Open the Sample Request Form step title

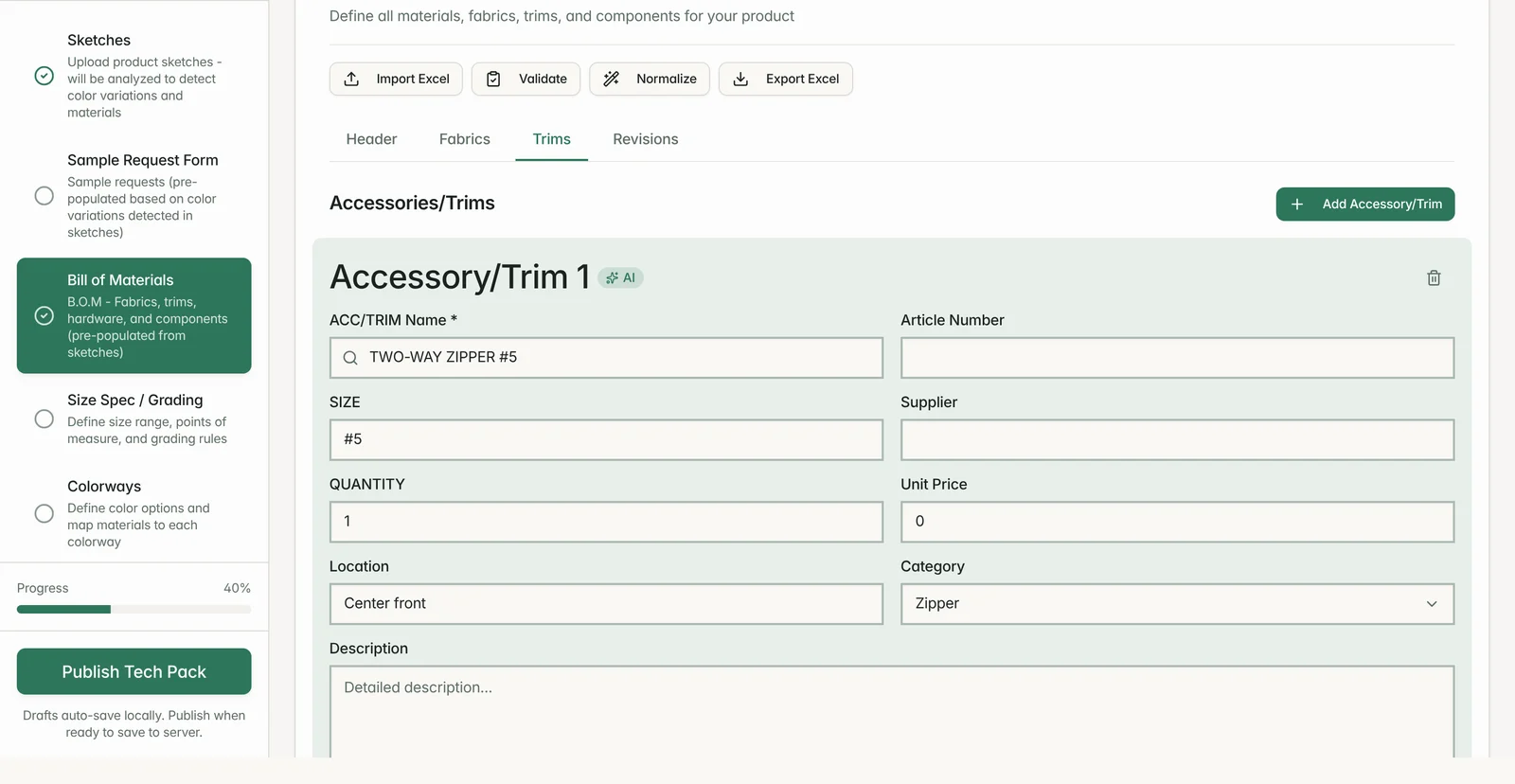click(142, 160)
